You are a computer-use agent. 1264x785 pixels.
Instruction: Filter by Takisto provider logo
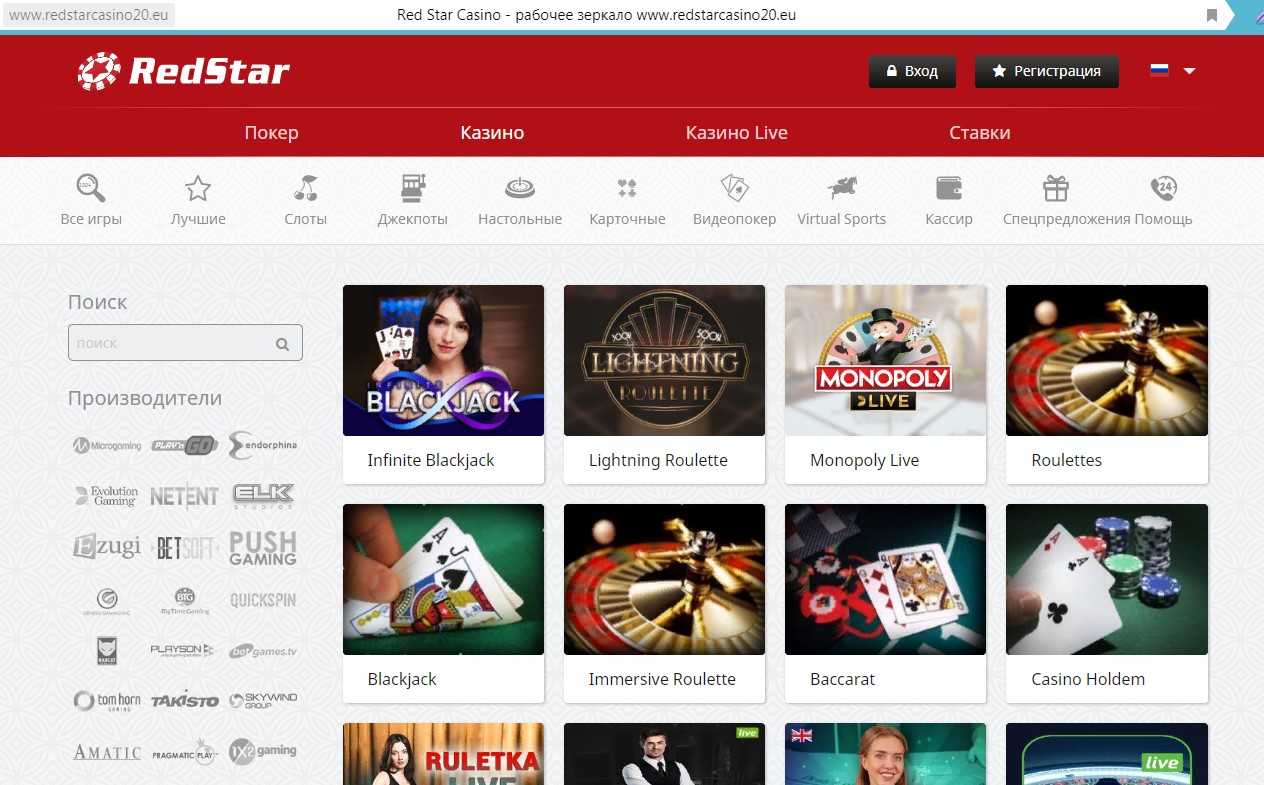185,701
